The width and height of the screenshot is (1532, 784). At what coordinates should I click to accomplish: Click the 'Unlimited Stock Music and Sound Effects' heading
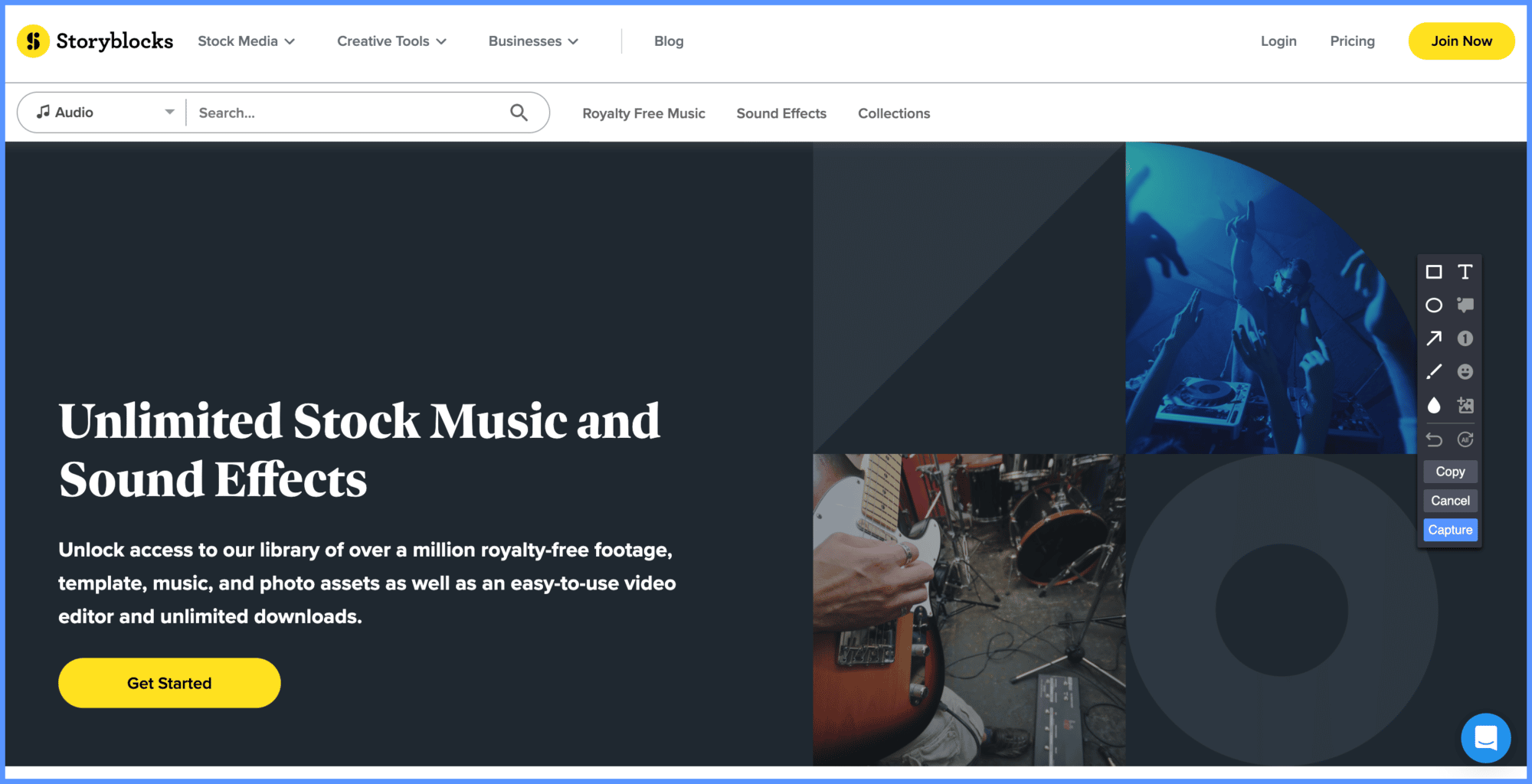point(359,450)
